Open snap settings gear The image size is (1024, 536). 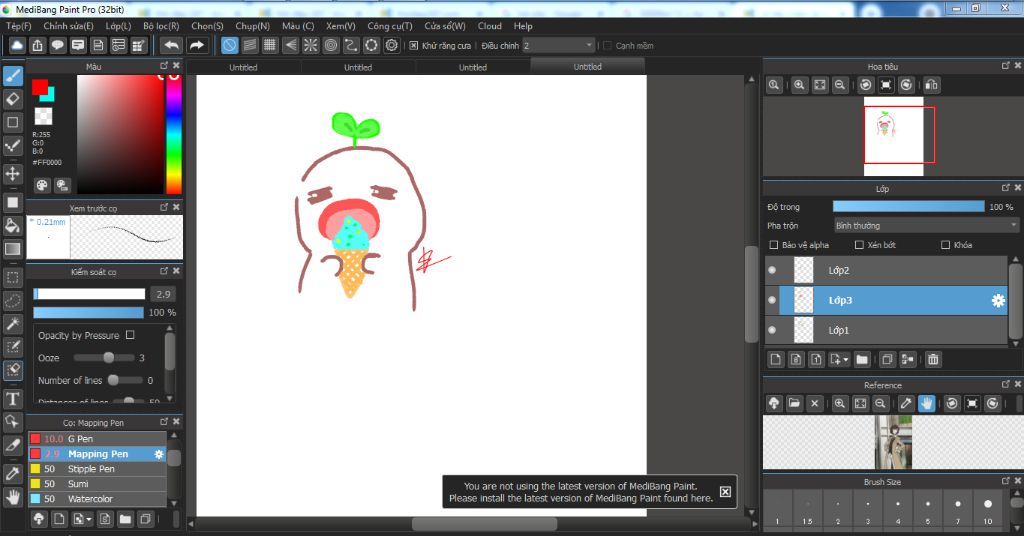click(392, 45)
